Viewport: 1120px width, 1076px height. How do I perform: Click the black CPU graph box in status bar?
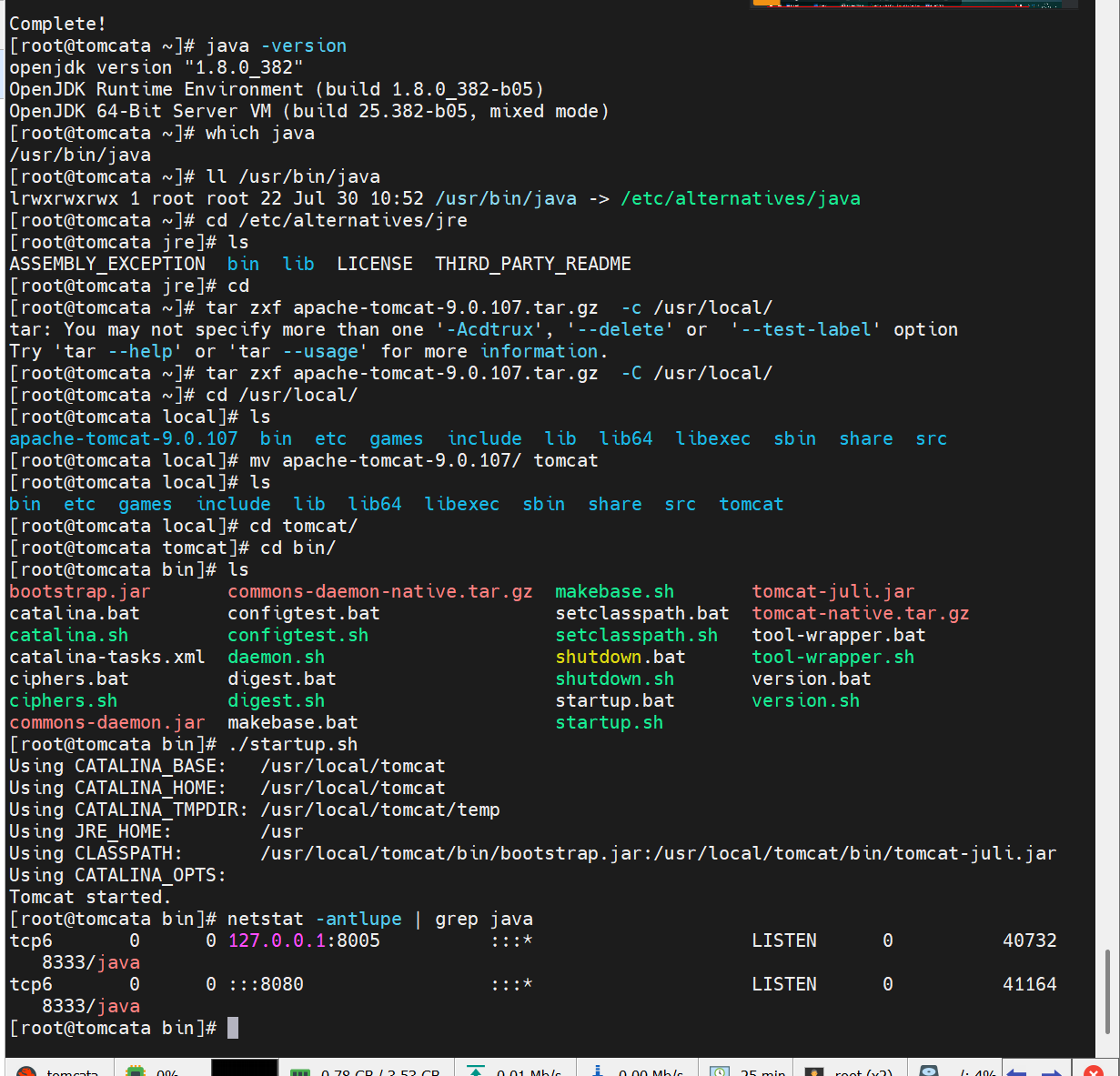pyautogui.click(x=245, y=1068)
